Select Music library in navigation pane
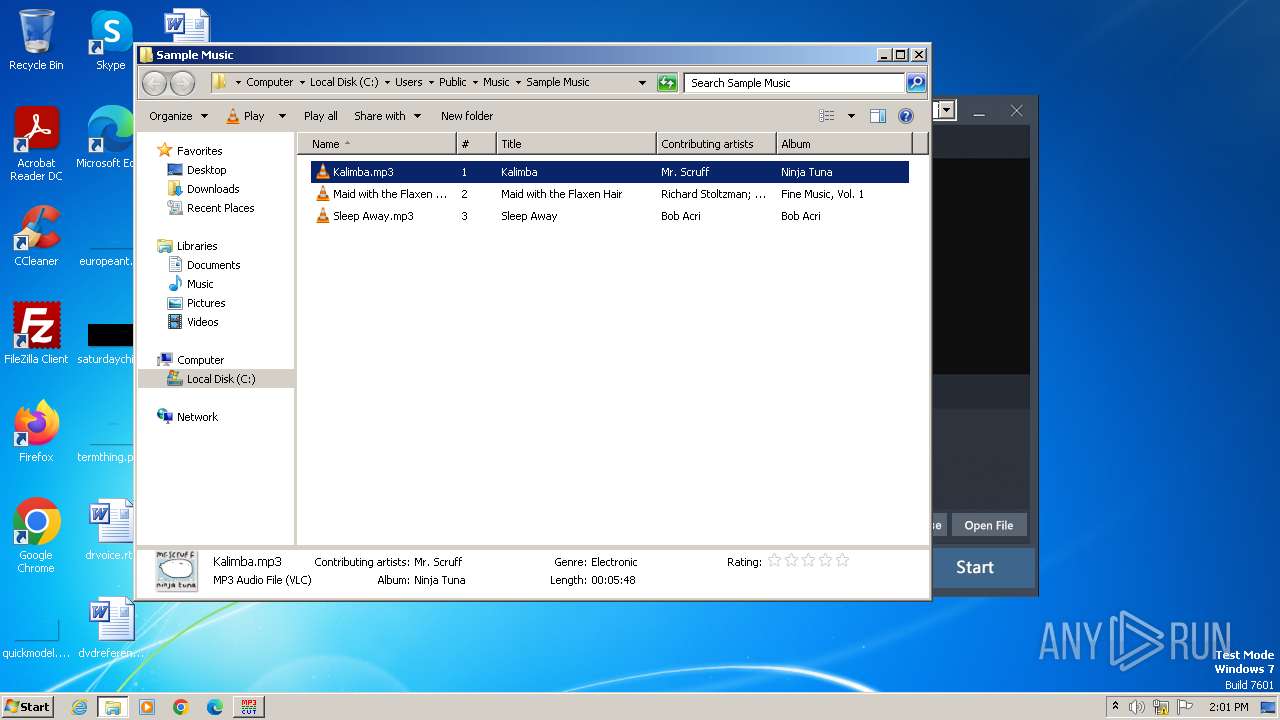This screenshot has height=720, width=1280. coord(200,284)
